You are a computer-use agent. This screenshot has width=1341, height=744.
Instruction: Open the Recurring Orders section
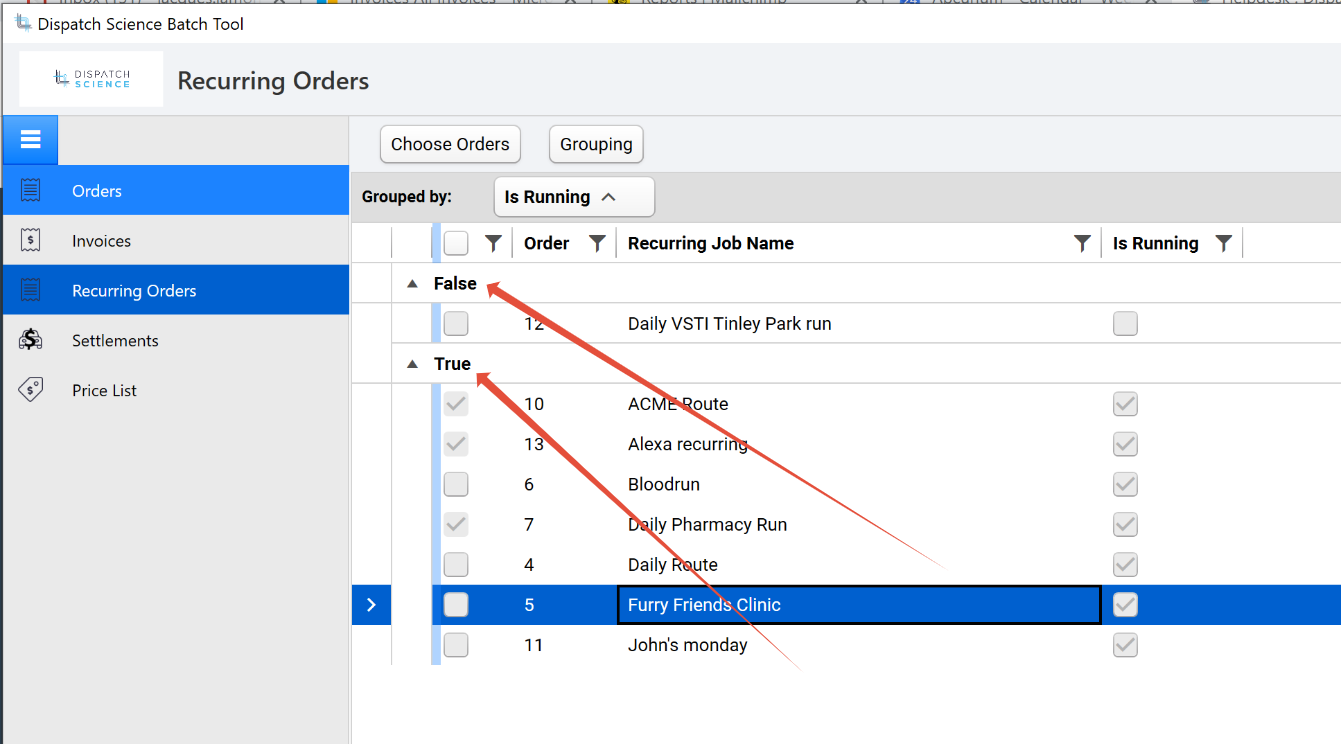pos(176,290)
